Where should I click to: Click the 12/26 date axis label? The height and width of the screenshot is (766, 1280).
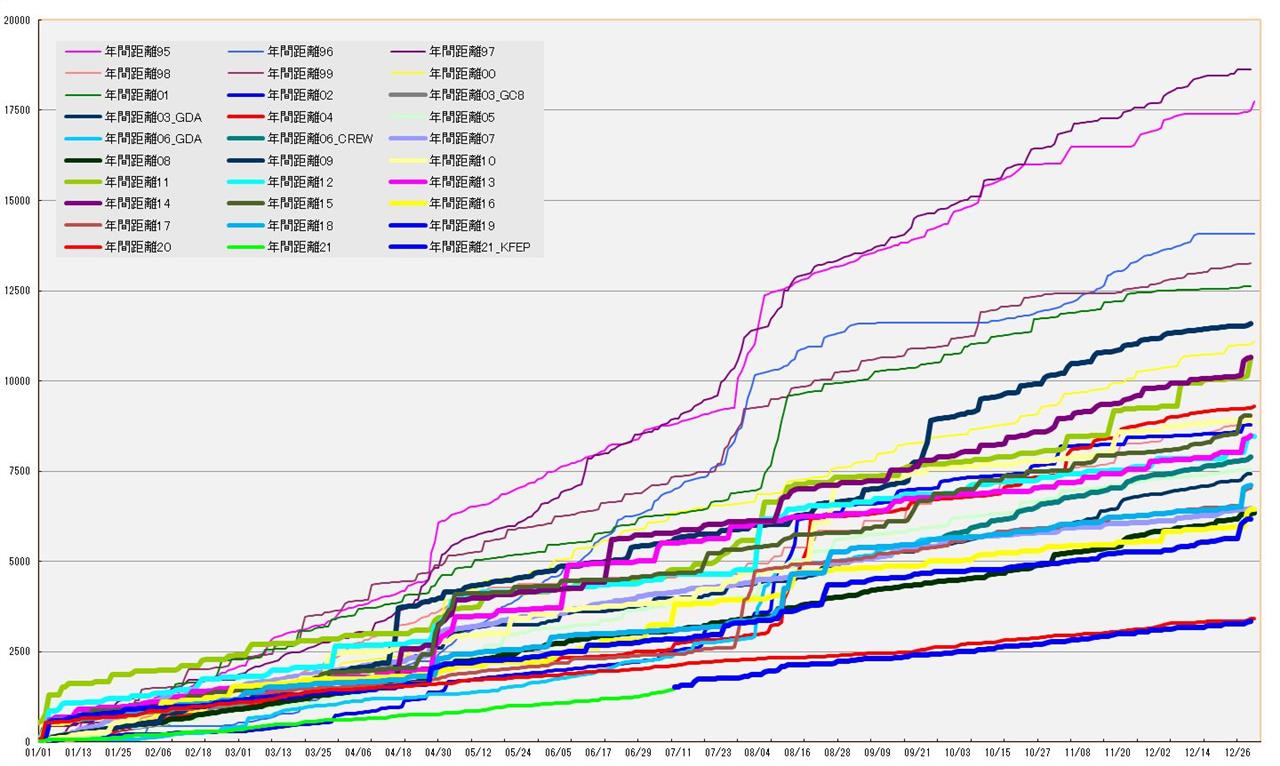pos(1238,751)
